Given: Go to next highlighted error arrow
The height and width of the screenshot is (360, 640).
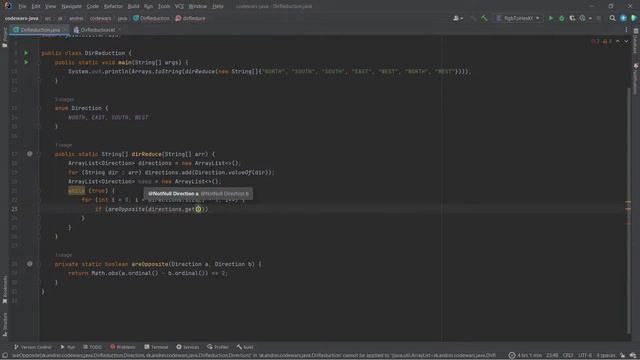Looking at the screenshot, I should [626, 41].
